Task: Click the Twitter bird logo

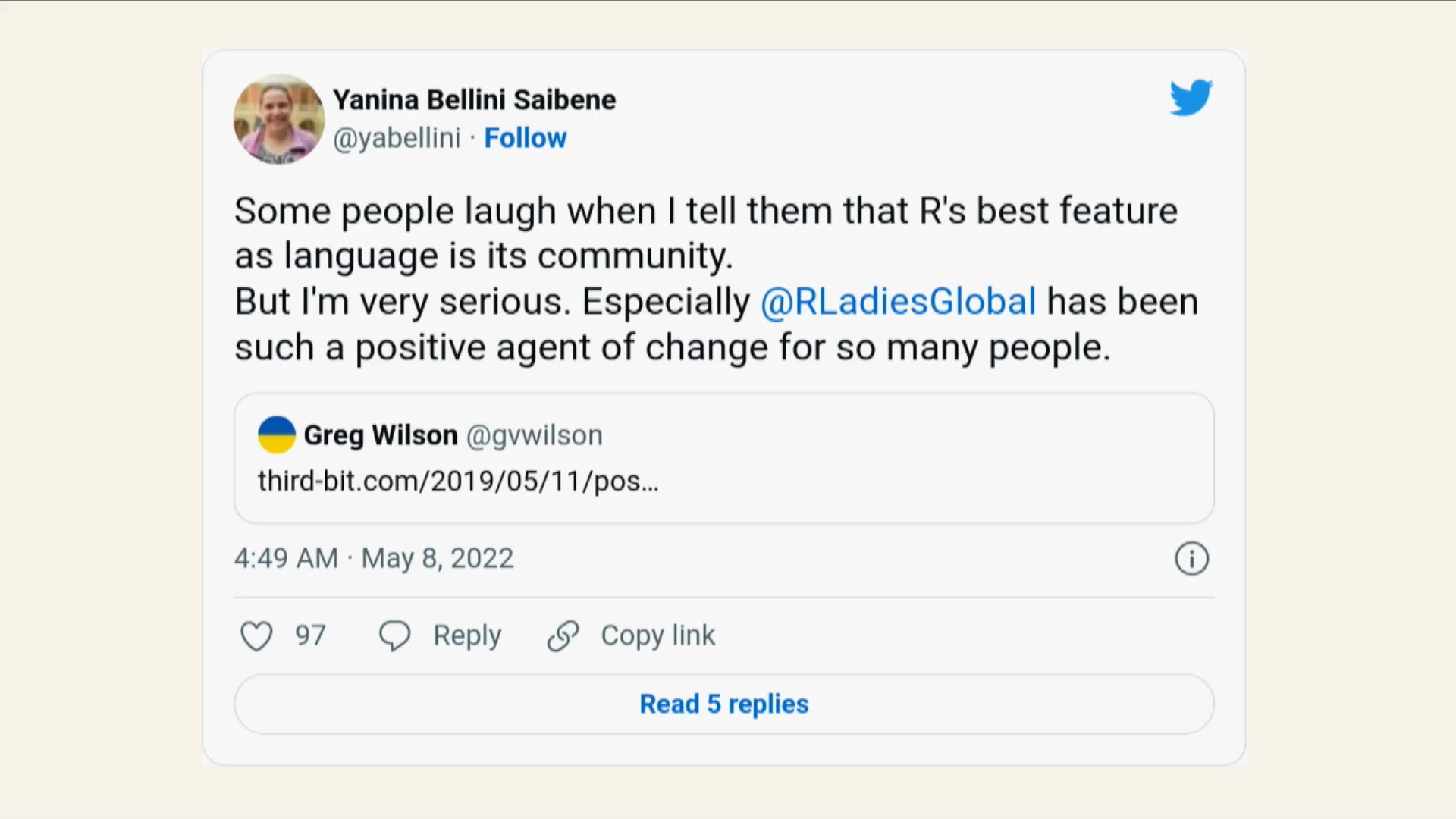Action: pos(1191,98)
